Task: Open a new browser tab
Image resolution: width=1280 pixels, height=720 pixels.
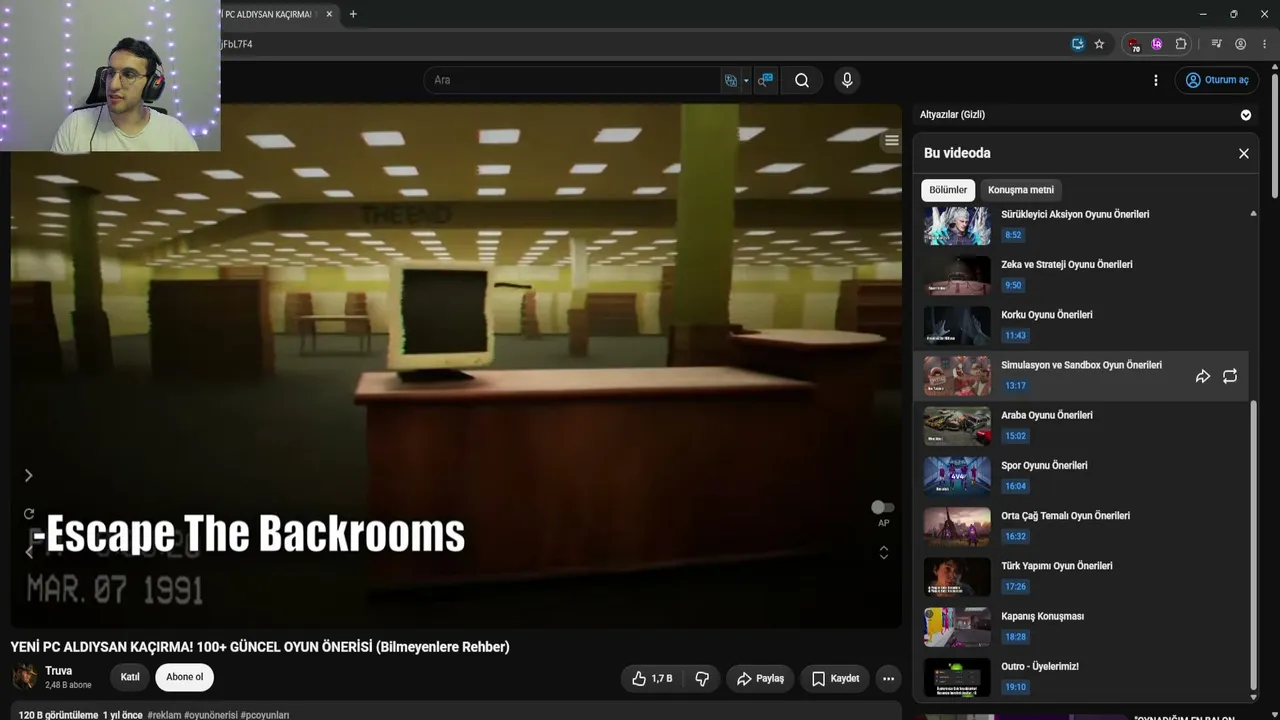Action: coord(353,14)
